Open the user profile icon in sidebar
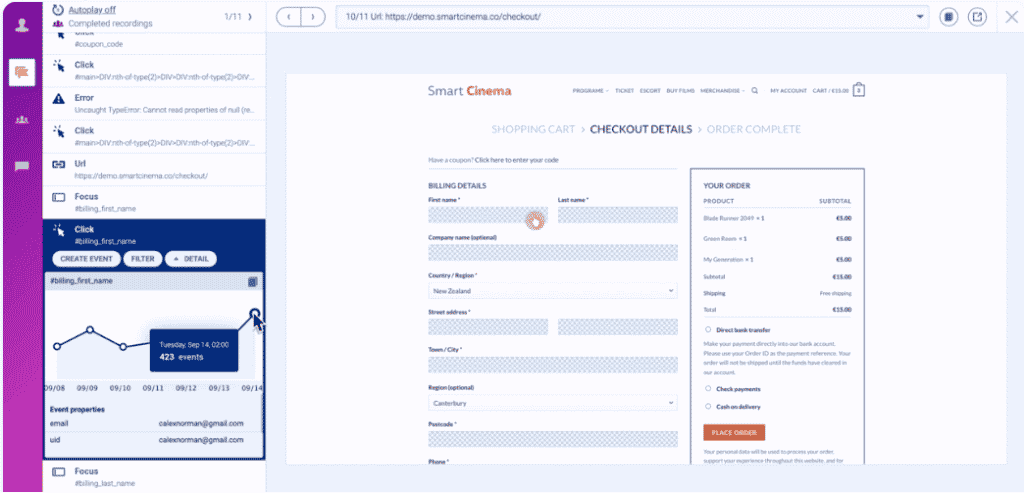The height and width of the screenshot is (493, 1024). pos(22,26)
